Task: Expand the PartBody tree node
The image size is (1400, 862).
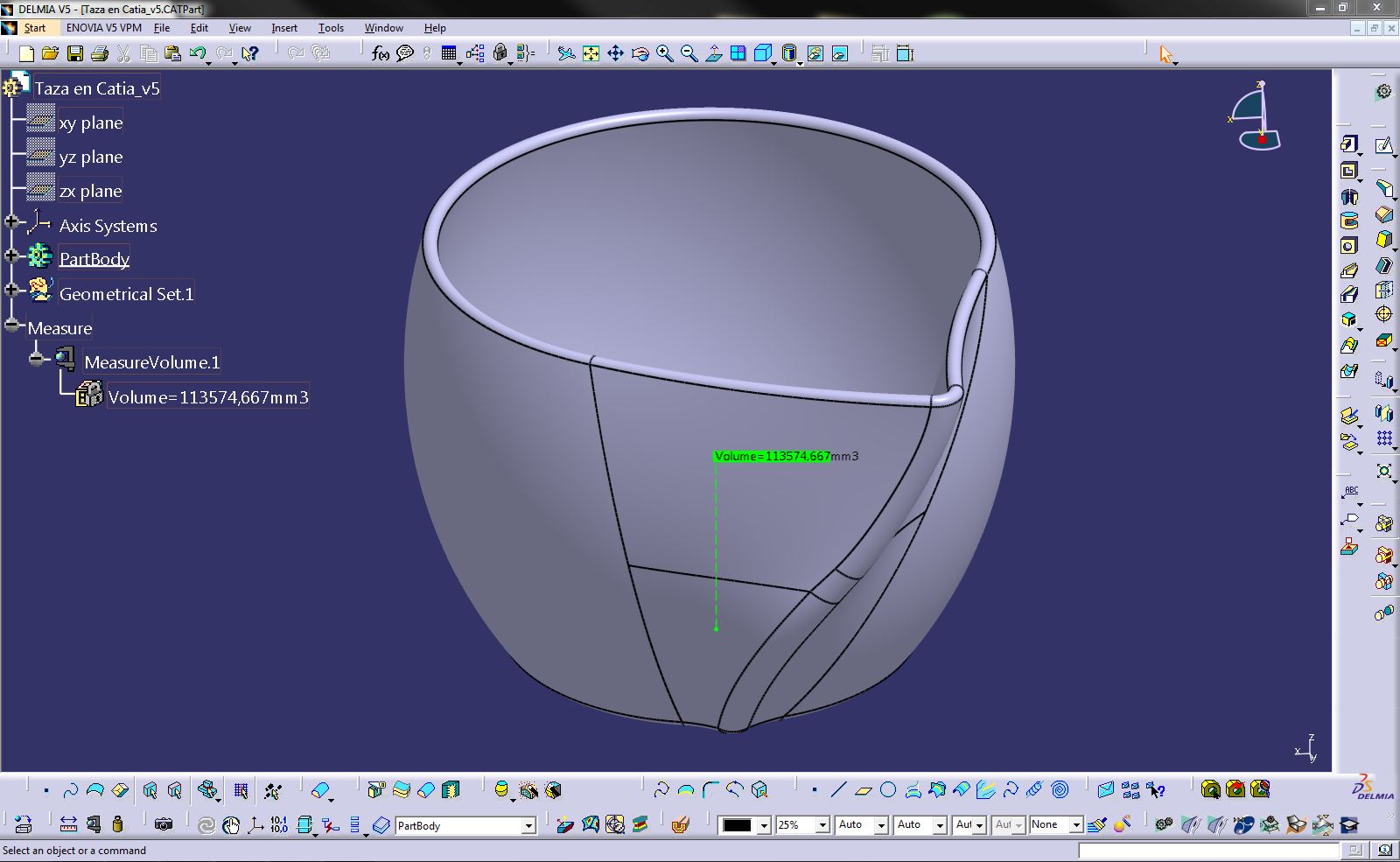Action: click(x=11, y=256)
